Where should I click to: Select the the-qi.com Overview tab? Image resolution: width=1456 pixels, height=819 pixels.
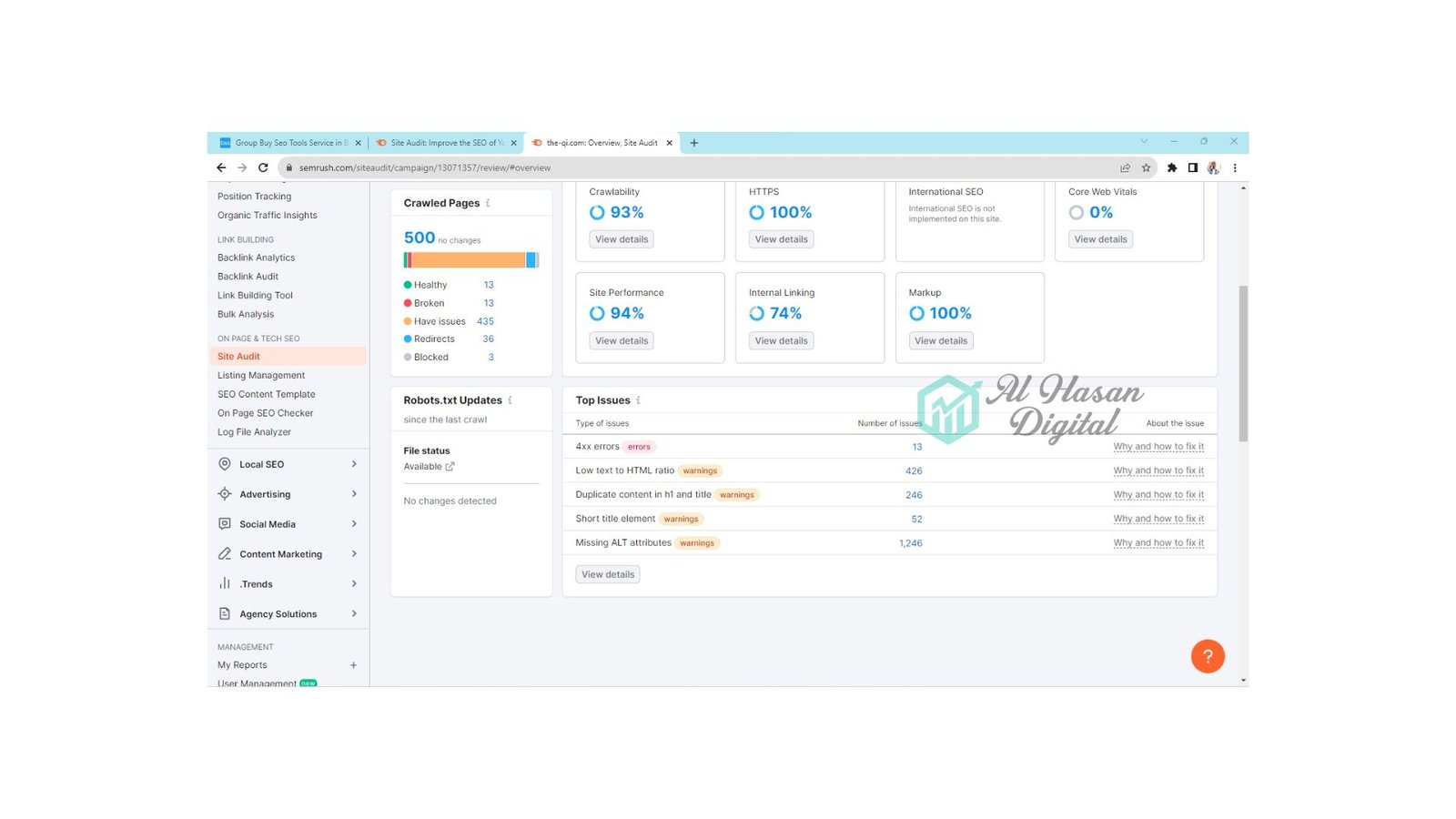click(x=602, y=143)
